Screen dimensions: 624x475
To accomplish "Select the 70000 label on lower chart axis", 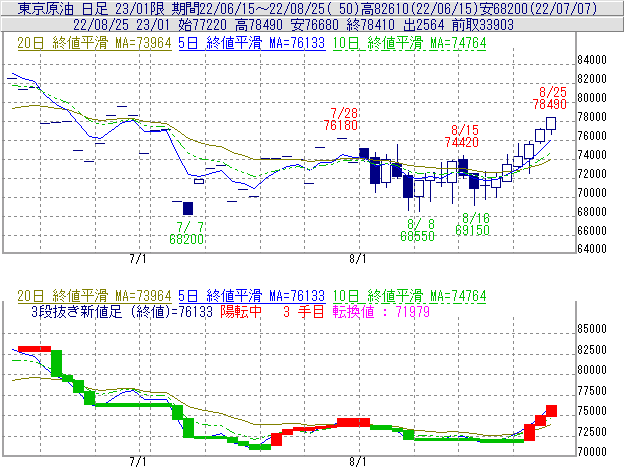I will (x=592, y=452).
